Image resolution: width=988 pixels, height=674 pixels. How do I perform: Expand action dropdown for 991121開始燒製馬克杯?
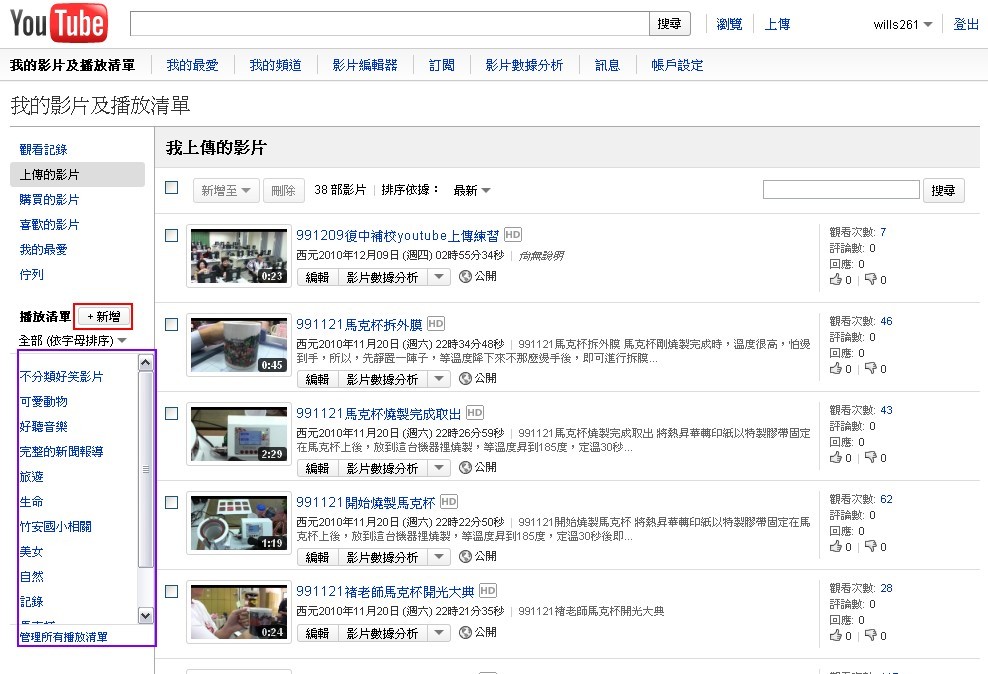pos(439,557)
